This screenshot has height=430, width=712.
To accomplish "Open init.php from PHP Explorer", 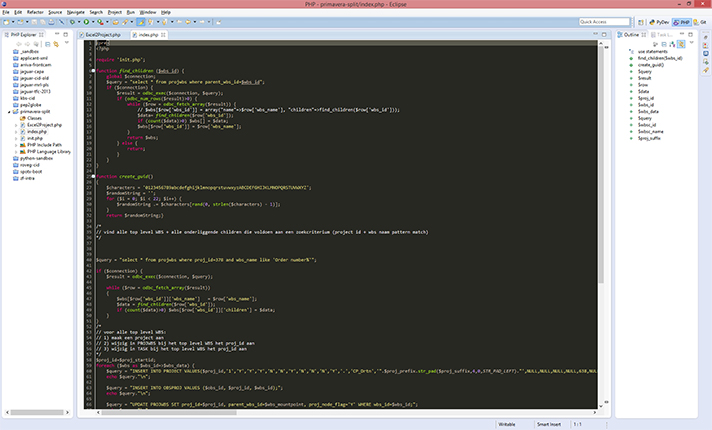I will tap(36, 137).
